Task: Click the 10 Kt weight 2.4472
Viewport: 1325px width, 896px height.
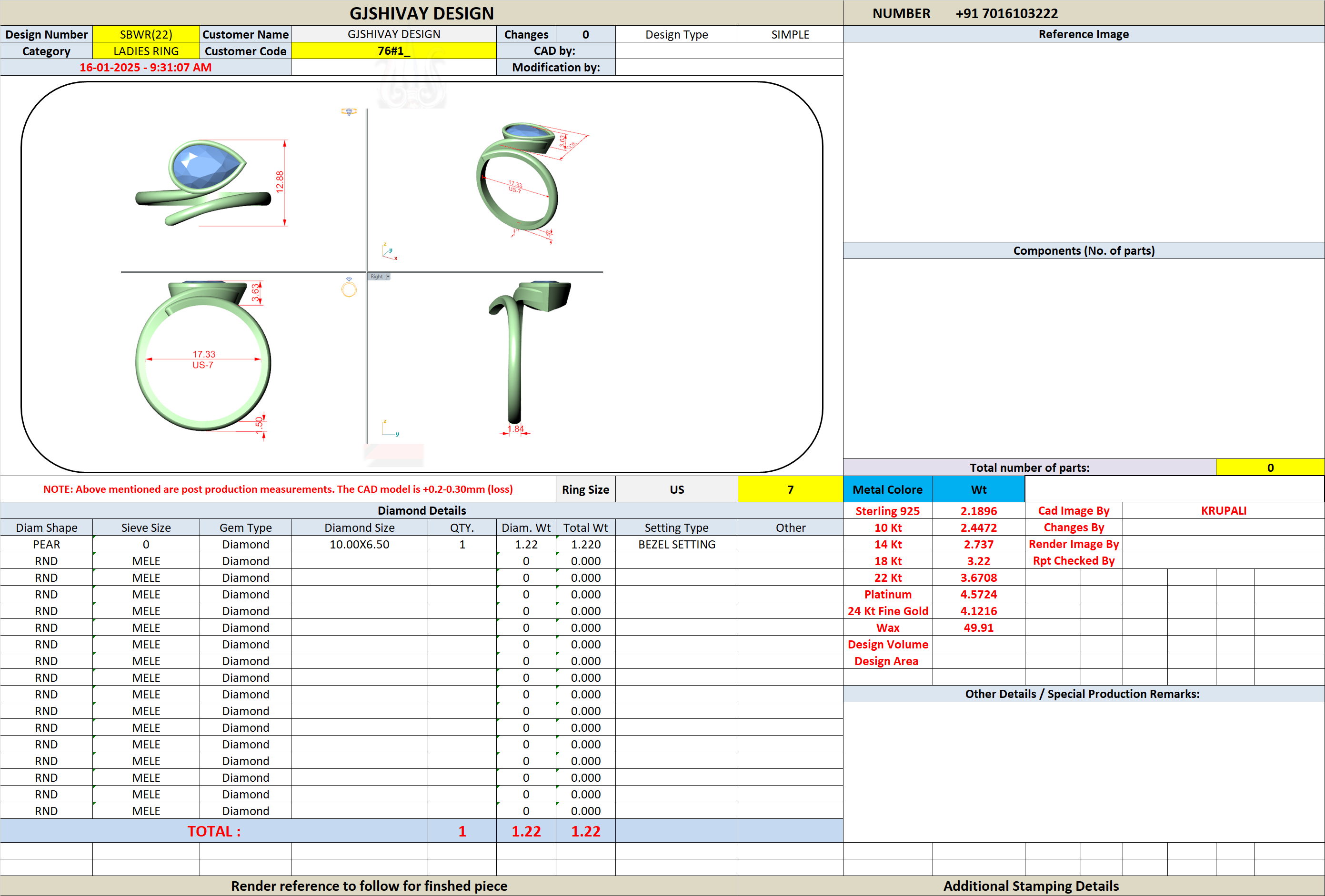Action: [979, 528]
